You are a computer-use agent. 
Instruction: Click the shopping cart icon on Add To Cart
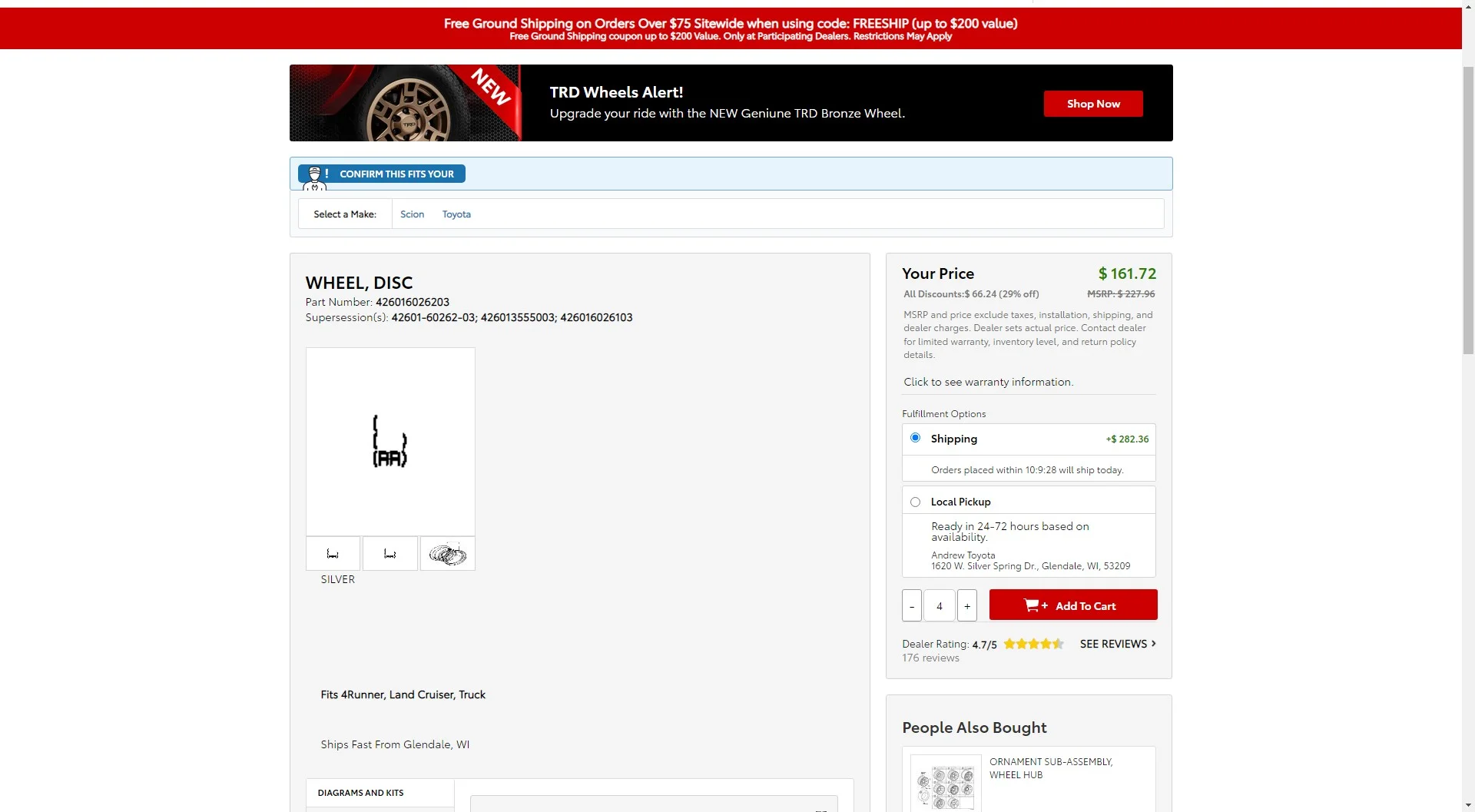1032,605
